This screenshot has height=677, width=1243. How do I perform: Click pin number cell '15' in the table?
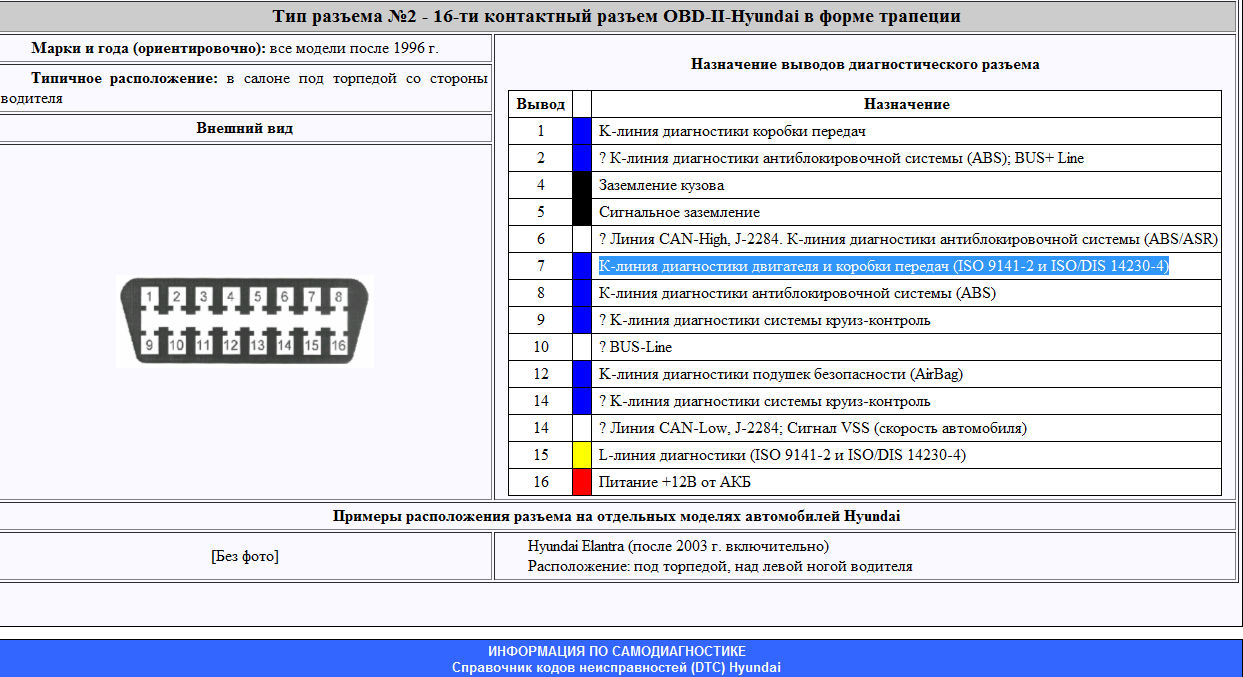541,455
